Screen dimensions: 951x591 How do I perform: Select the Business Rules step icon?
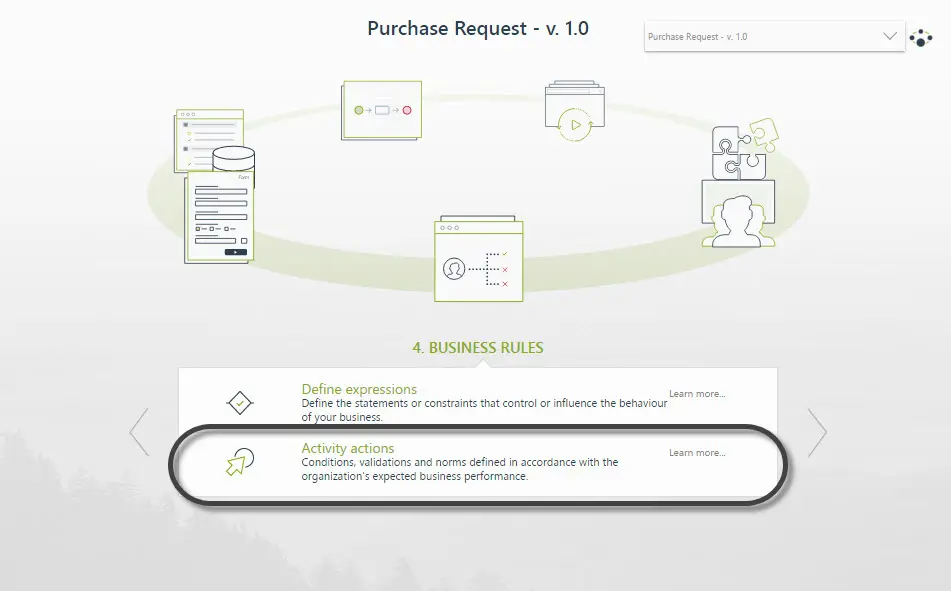click(x=479, y=259)
